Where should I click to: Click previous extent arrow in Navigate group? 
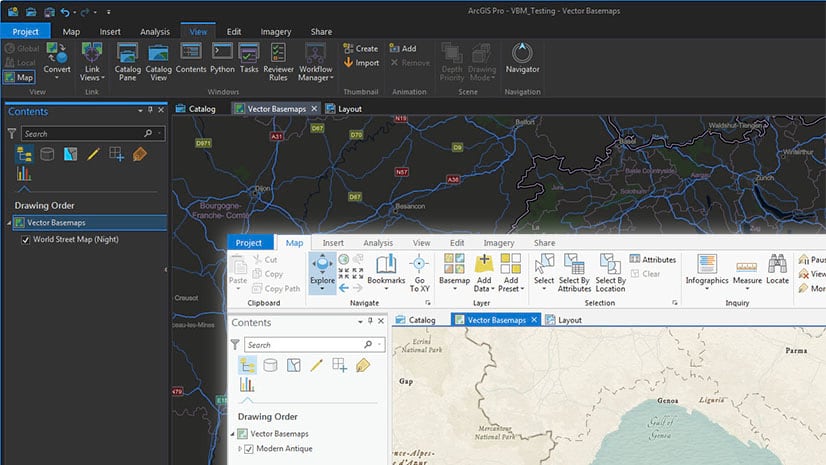pos(343,288)
